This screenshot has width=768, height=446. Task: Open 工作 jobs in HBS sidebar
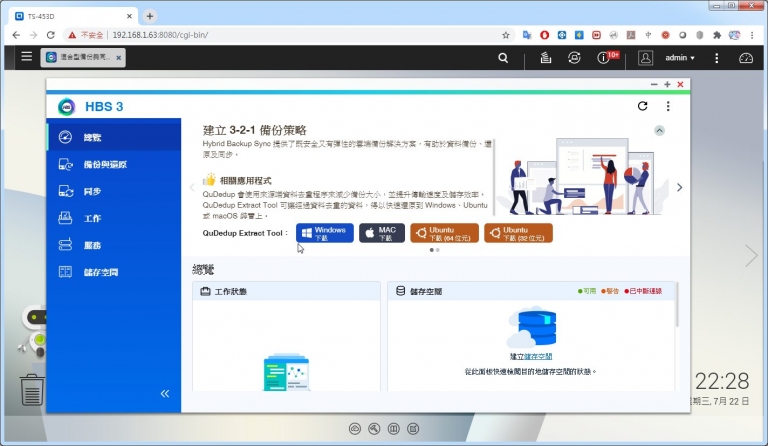pos(114,218)
